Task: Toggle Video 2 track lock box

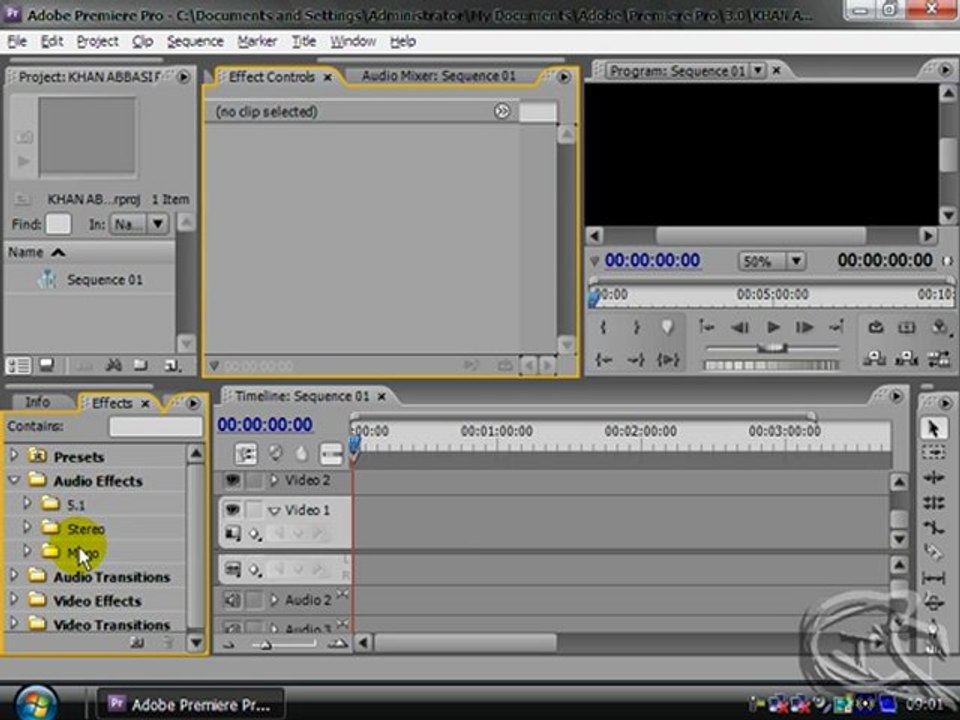Action: point(254,480)
